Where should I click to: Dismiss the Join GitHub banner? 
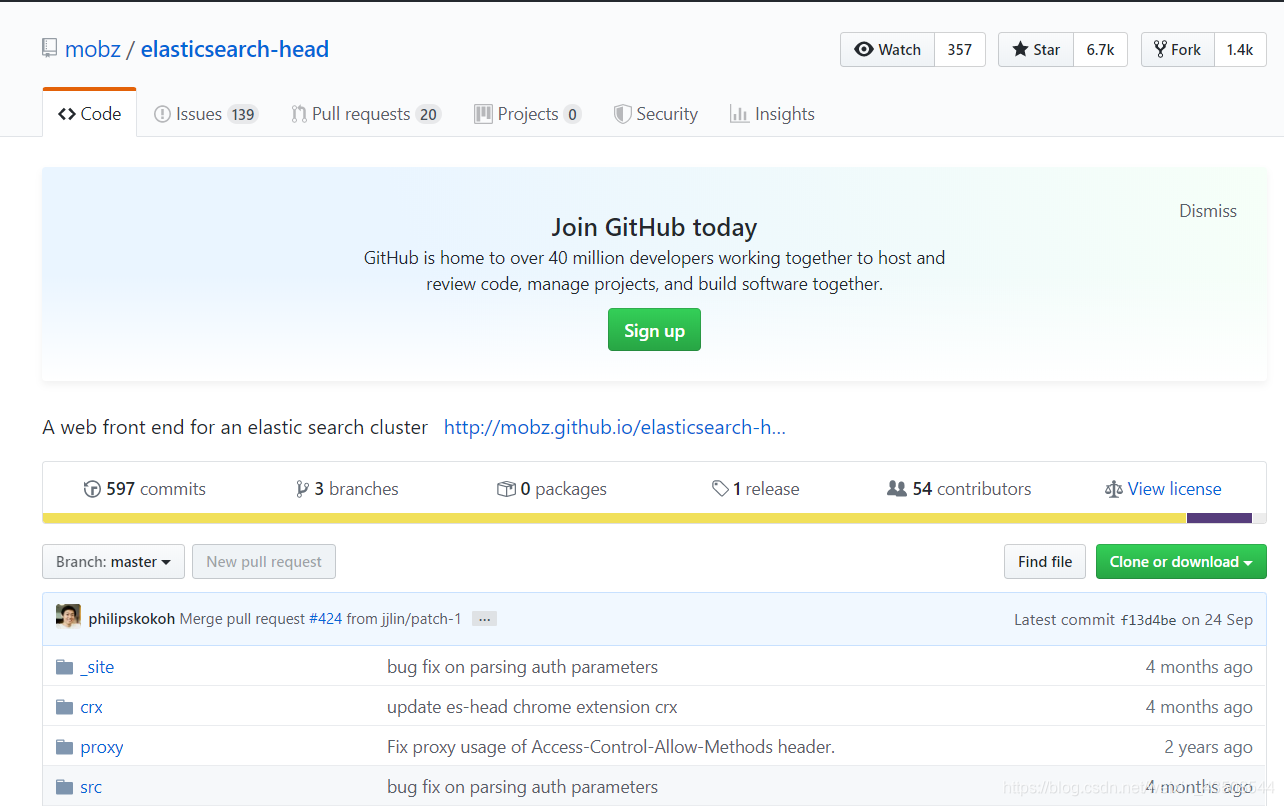pyautogui.click(x=1208, y=211)
